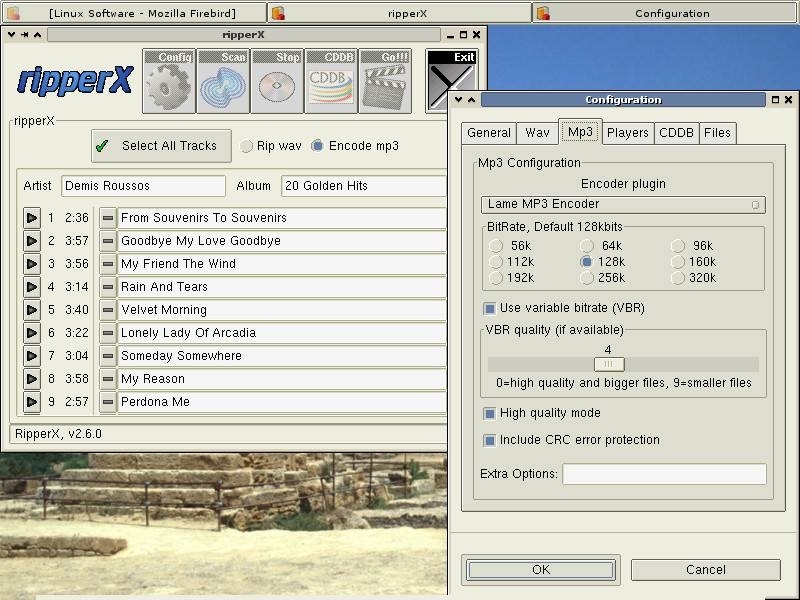The image size is (800, 600).
Task: Choose the 320k bitrate
Action: tap(693, 278)
